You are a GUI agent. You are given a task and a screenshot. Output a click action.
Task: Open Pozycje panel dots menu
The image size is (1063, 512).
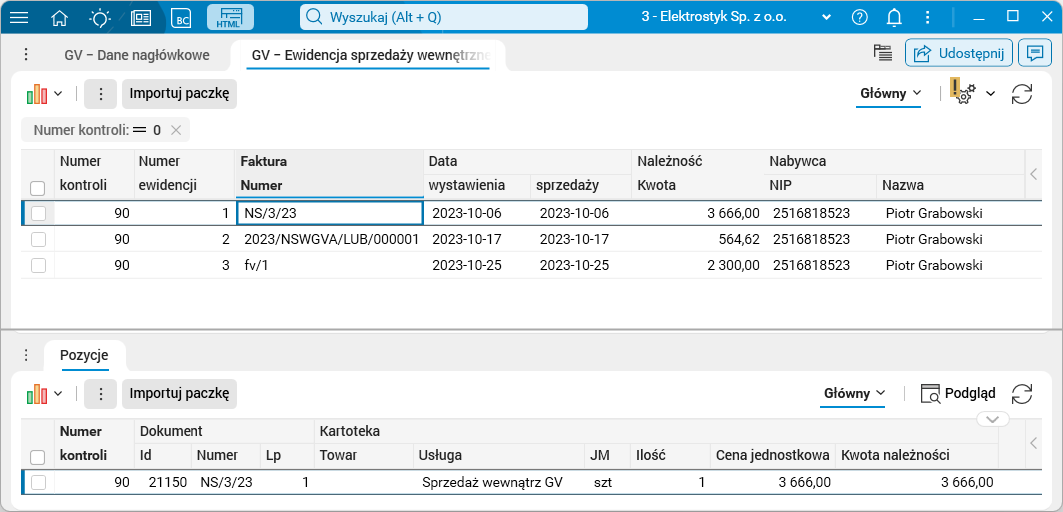pos(25,355)
